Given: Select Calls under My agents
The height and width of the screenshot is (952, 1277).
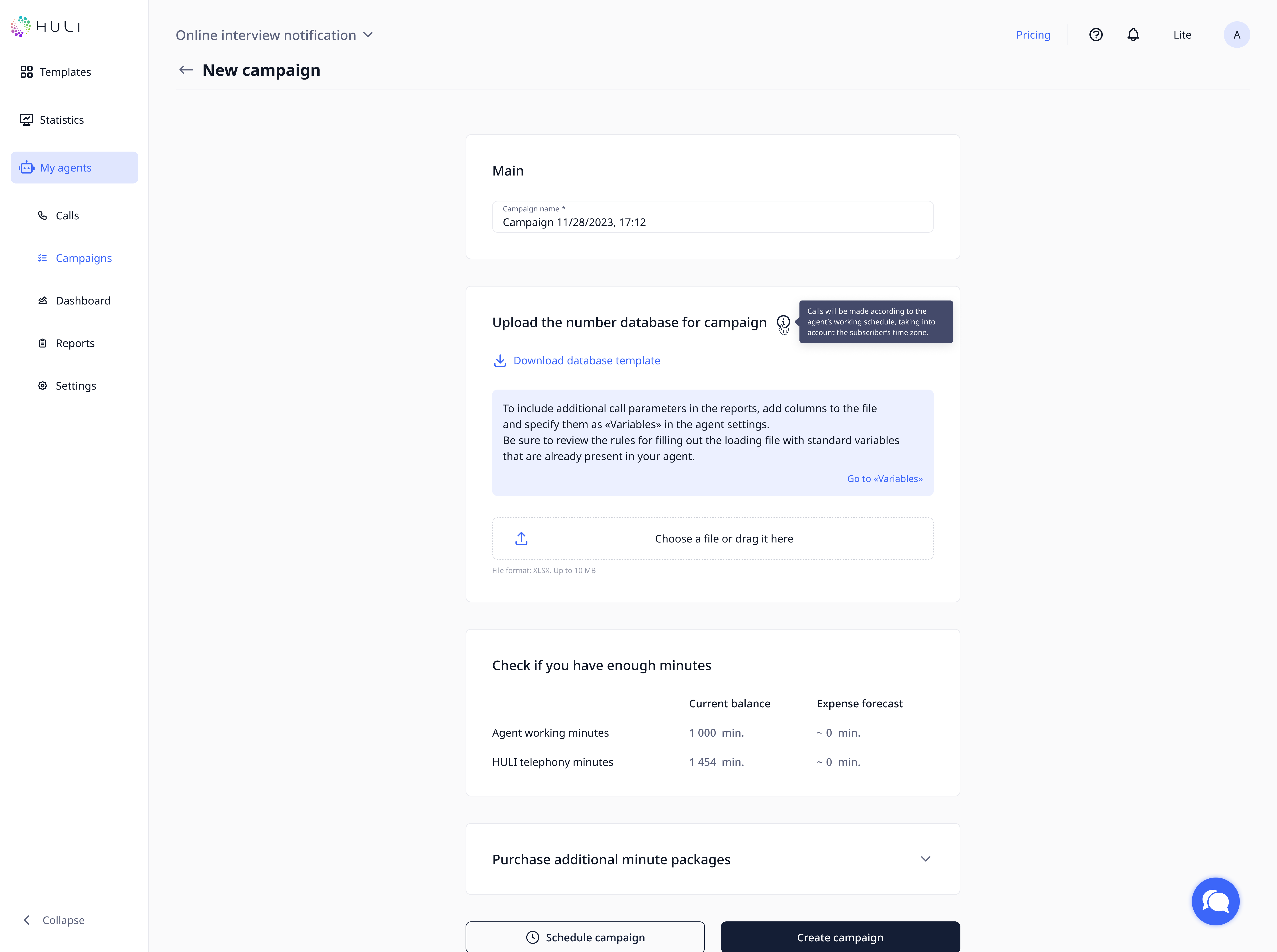Looking at the screenshot, I should click(x=67, y=216).
